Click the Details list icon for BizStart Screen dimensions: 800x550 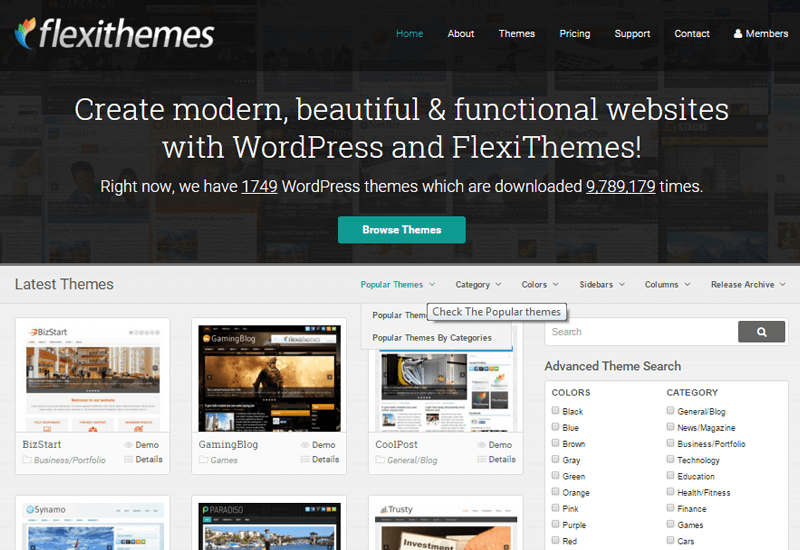pyautogui.click(x=129, y=459)
